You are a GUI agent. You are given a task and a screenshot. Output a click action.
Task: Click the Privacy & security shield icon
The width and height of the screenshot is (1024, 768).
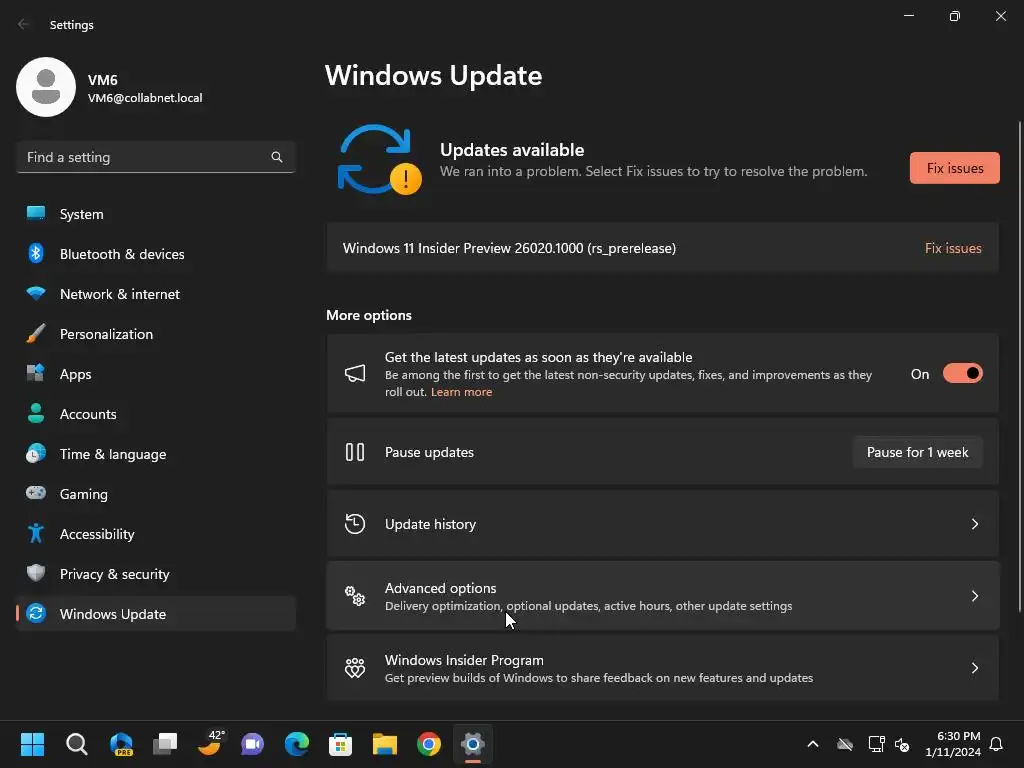coord(36,573)
